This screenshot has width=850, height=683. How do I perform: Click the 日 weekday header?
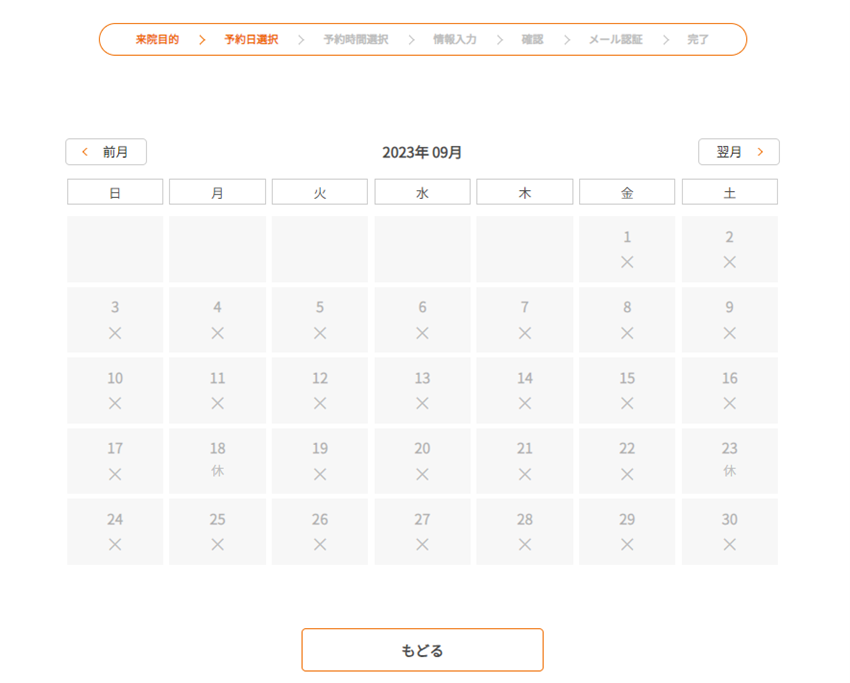point(115,192)
